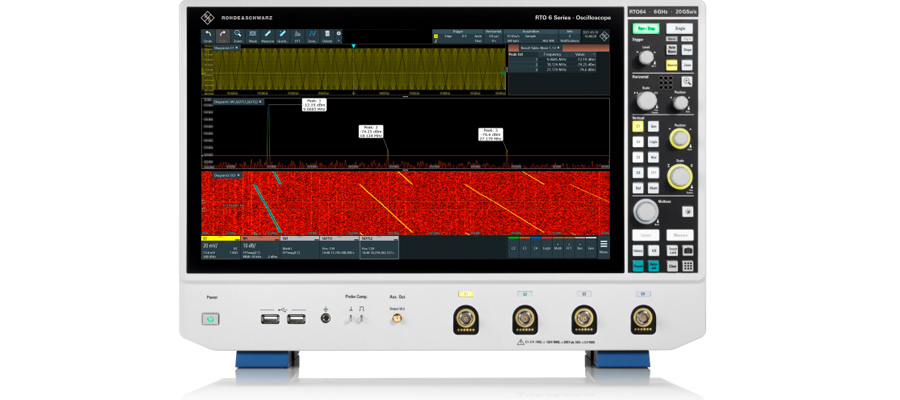Click the Delete trash icon
The height and width of the screenshot is (400, 900).
(x=327, y=35)
